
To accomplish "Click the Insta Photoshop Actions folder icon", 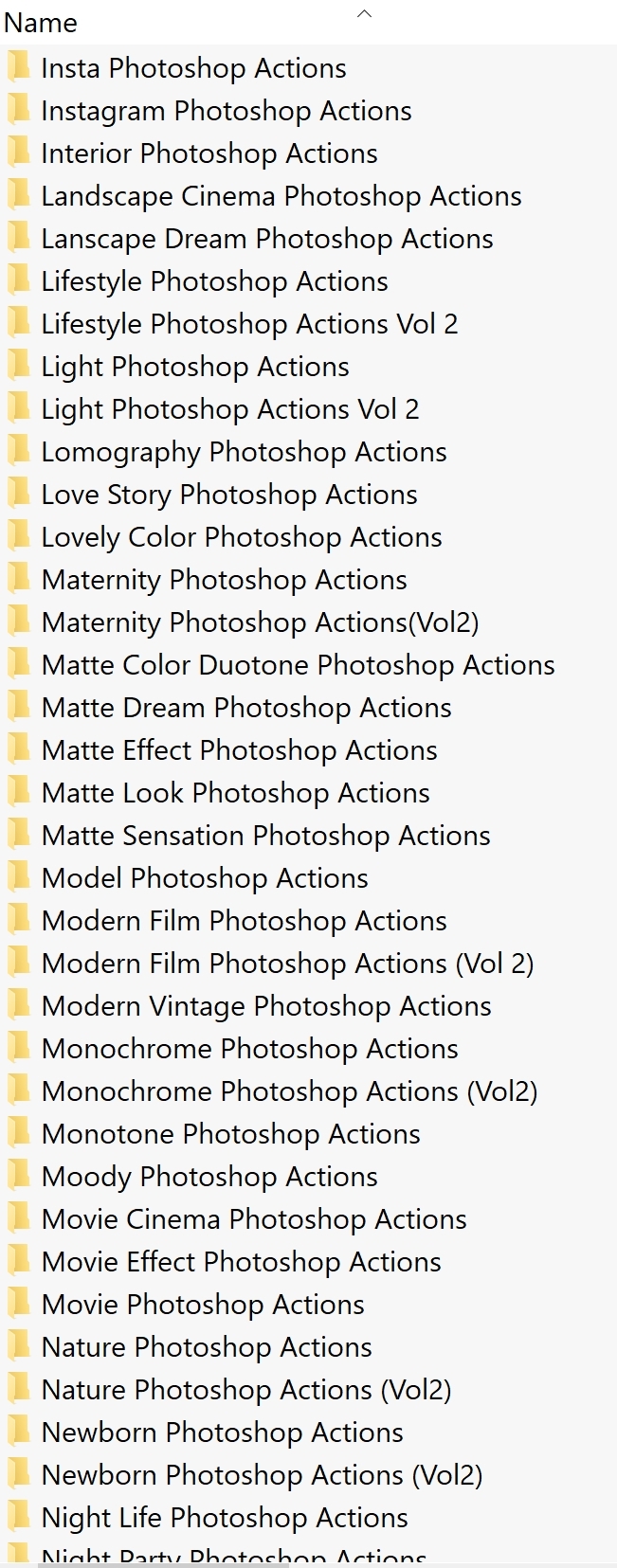I will click(18, 68).
